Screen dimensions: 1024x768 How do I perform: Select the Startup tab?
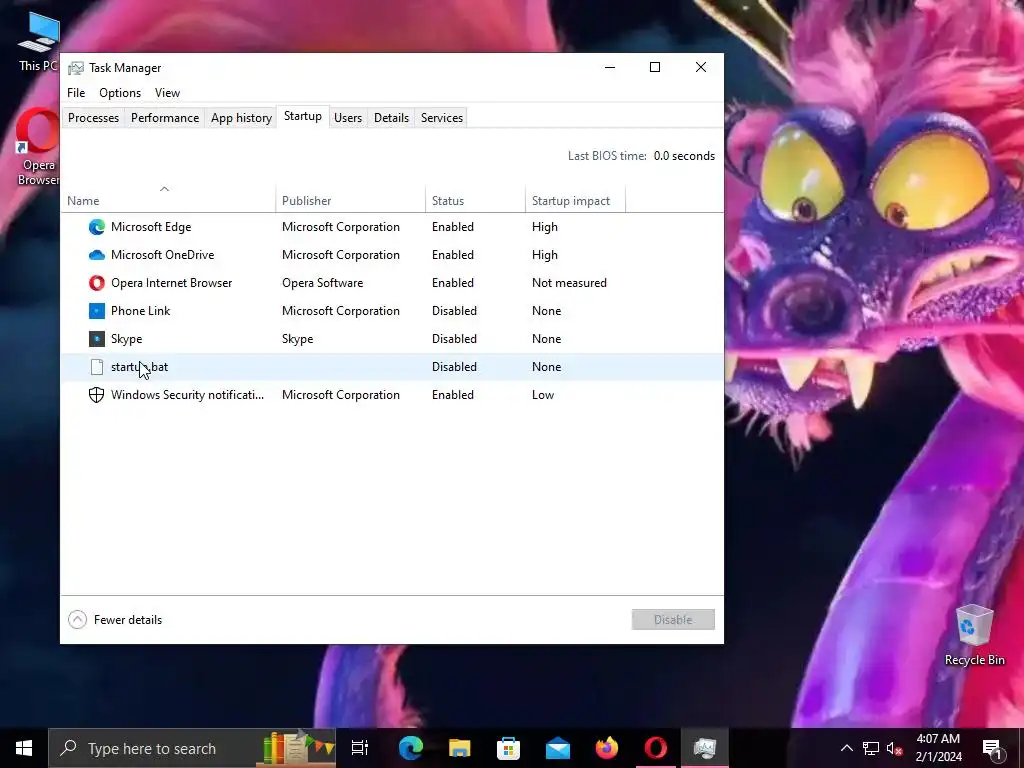tap(303, 116)
